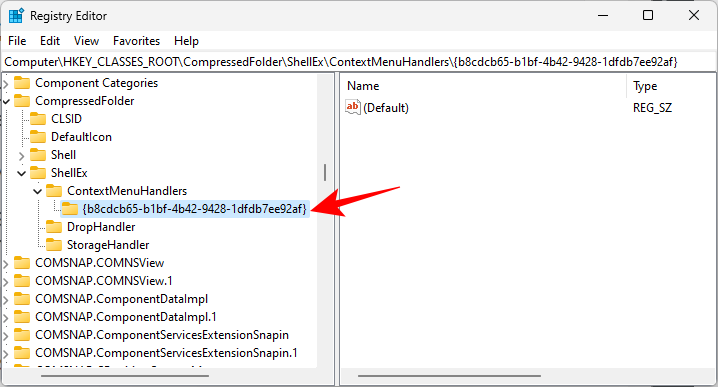Screen dimensions: 718x387
Task: Expand the COMSNAP.COMNSView.1 key
Action: (6, 282)
